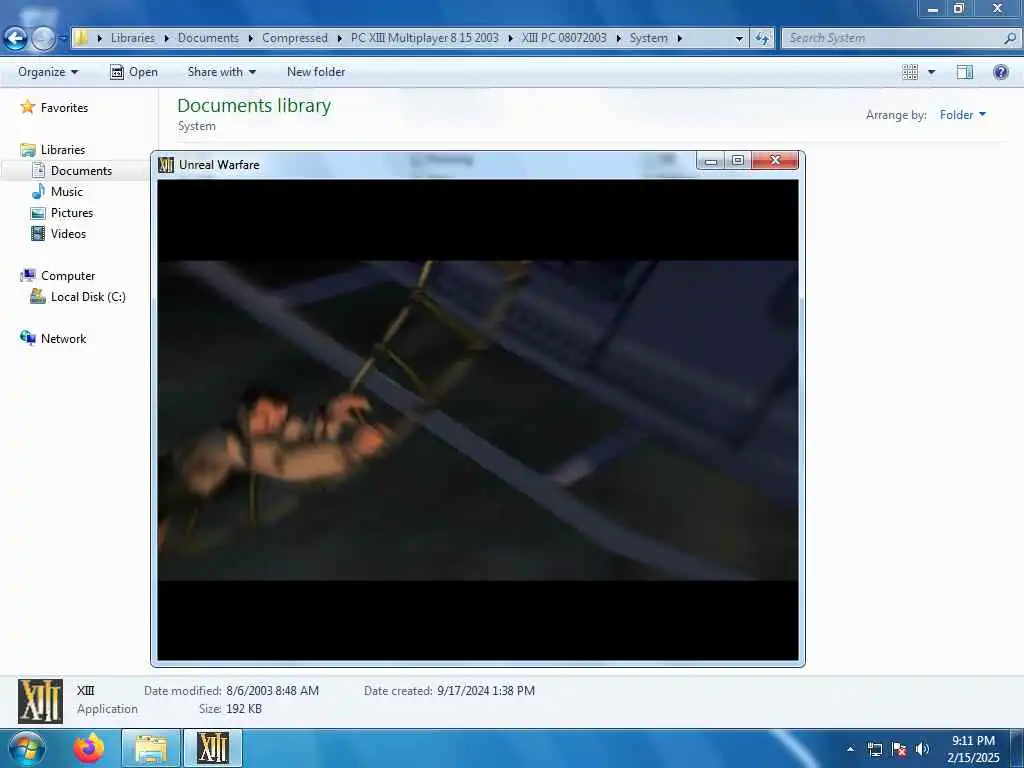This screenshot has width=1024, height=768.
Task: Launch Firefox from the taskbar
Action: coord(89,748)
